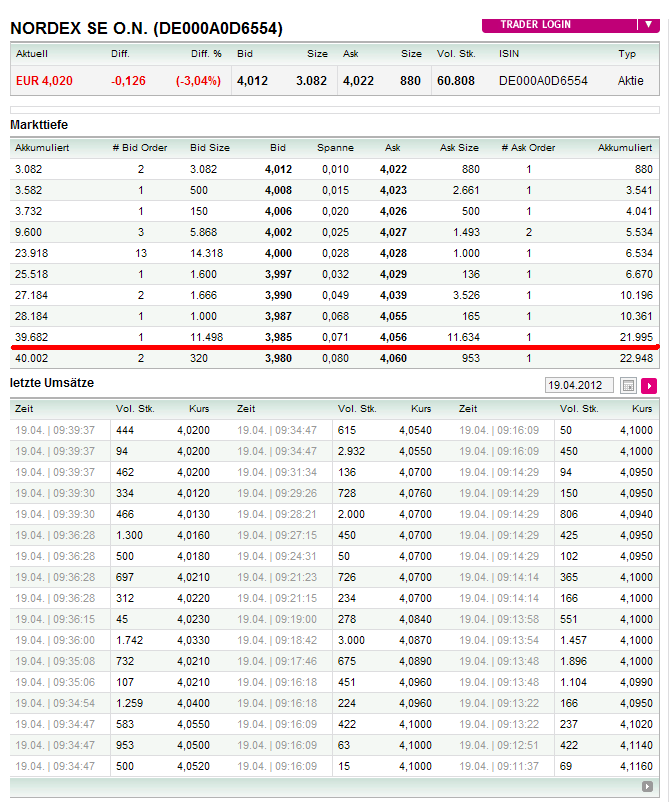Click bid size 11.498
The image size is (671, 808).
207,338
